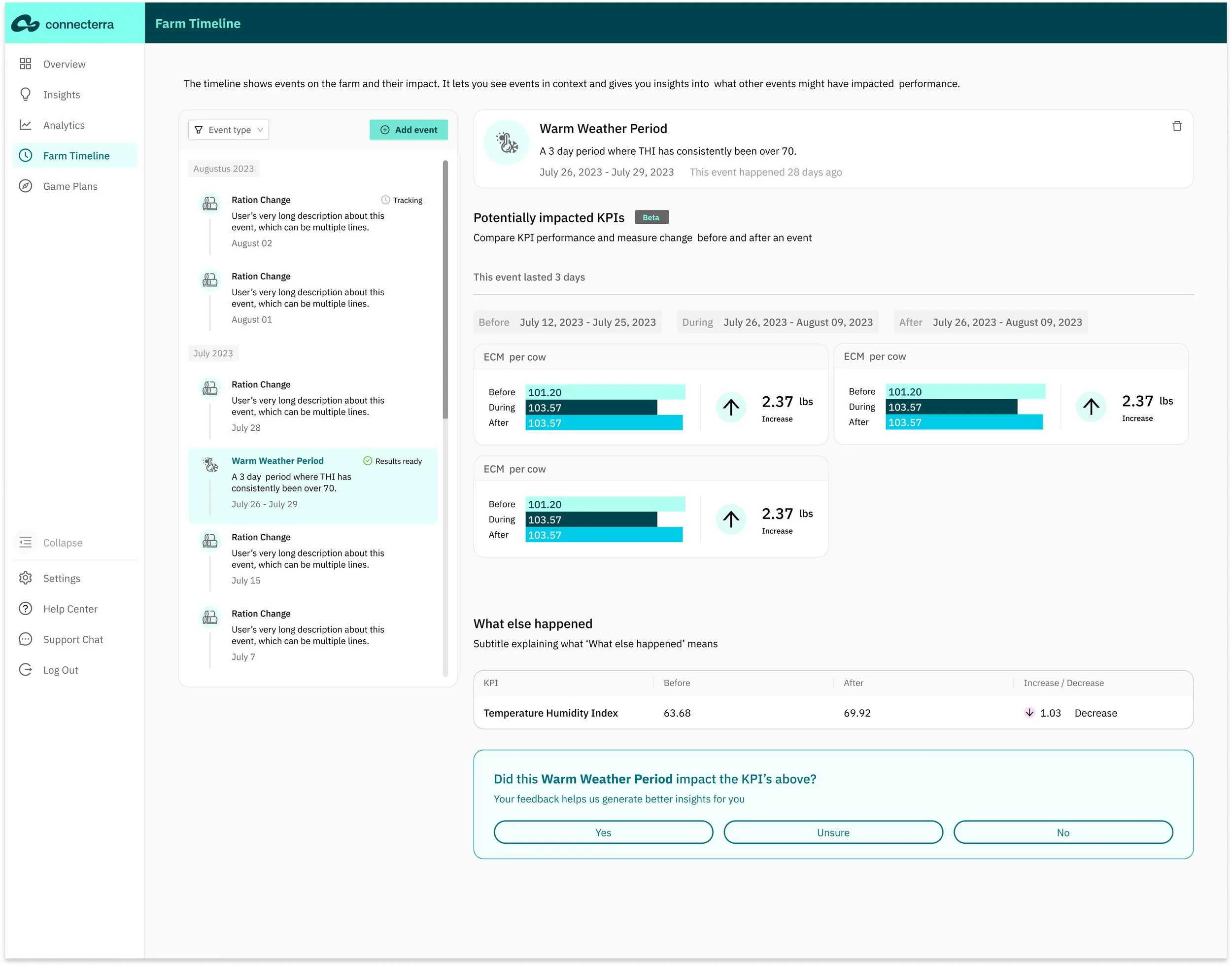This screenshot has width=1232, height=966.
Task: Click the Game Plans compass icon
Action: [26, 186]
